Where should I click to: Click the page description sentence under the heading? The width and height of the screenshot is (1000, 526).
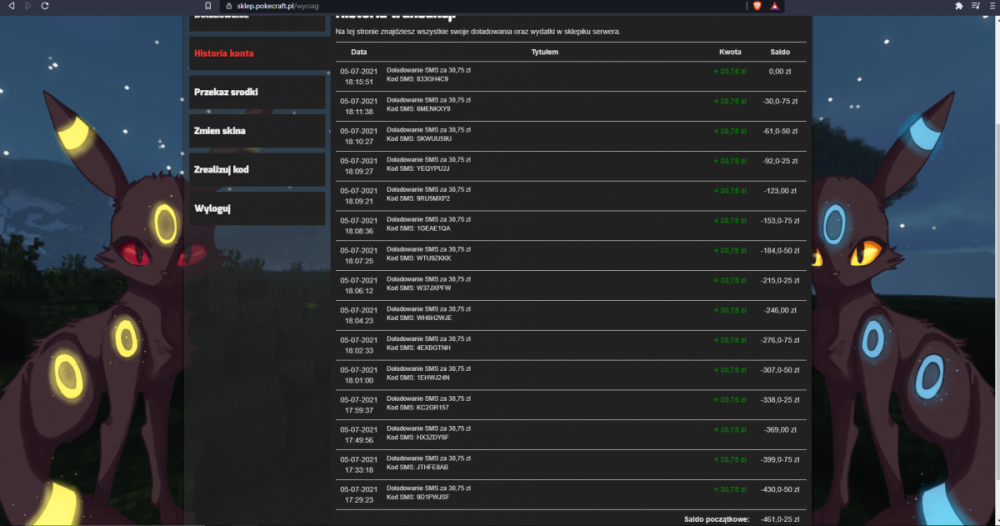[x=478, y=31]
